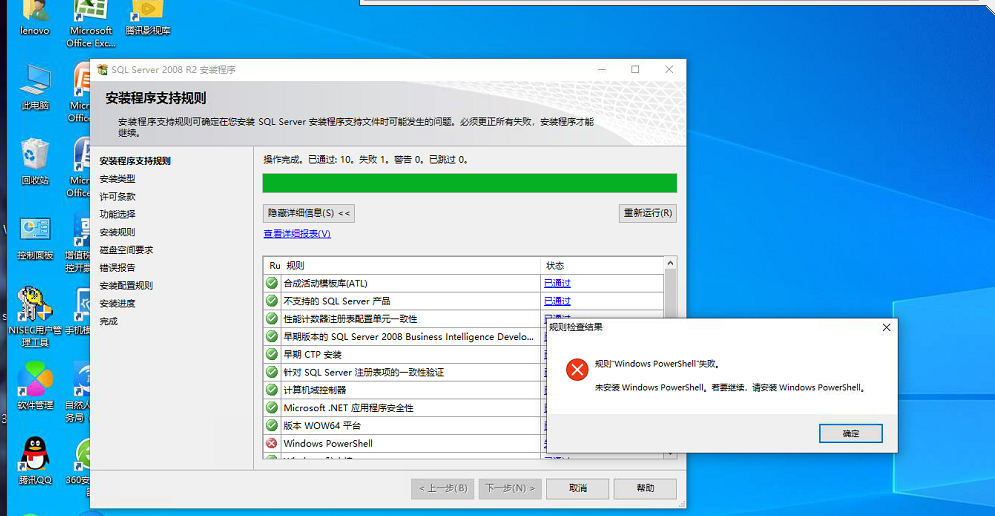
Task: Click green check icon for 早期 CTP 安装
Action: [272, 354]
